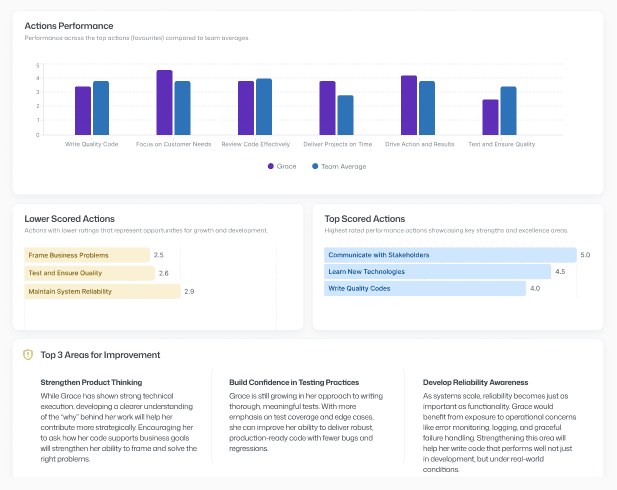617x490 pixels.
Task: Click the purple Grace legend dot
Action: tap(270, 166)
